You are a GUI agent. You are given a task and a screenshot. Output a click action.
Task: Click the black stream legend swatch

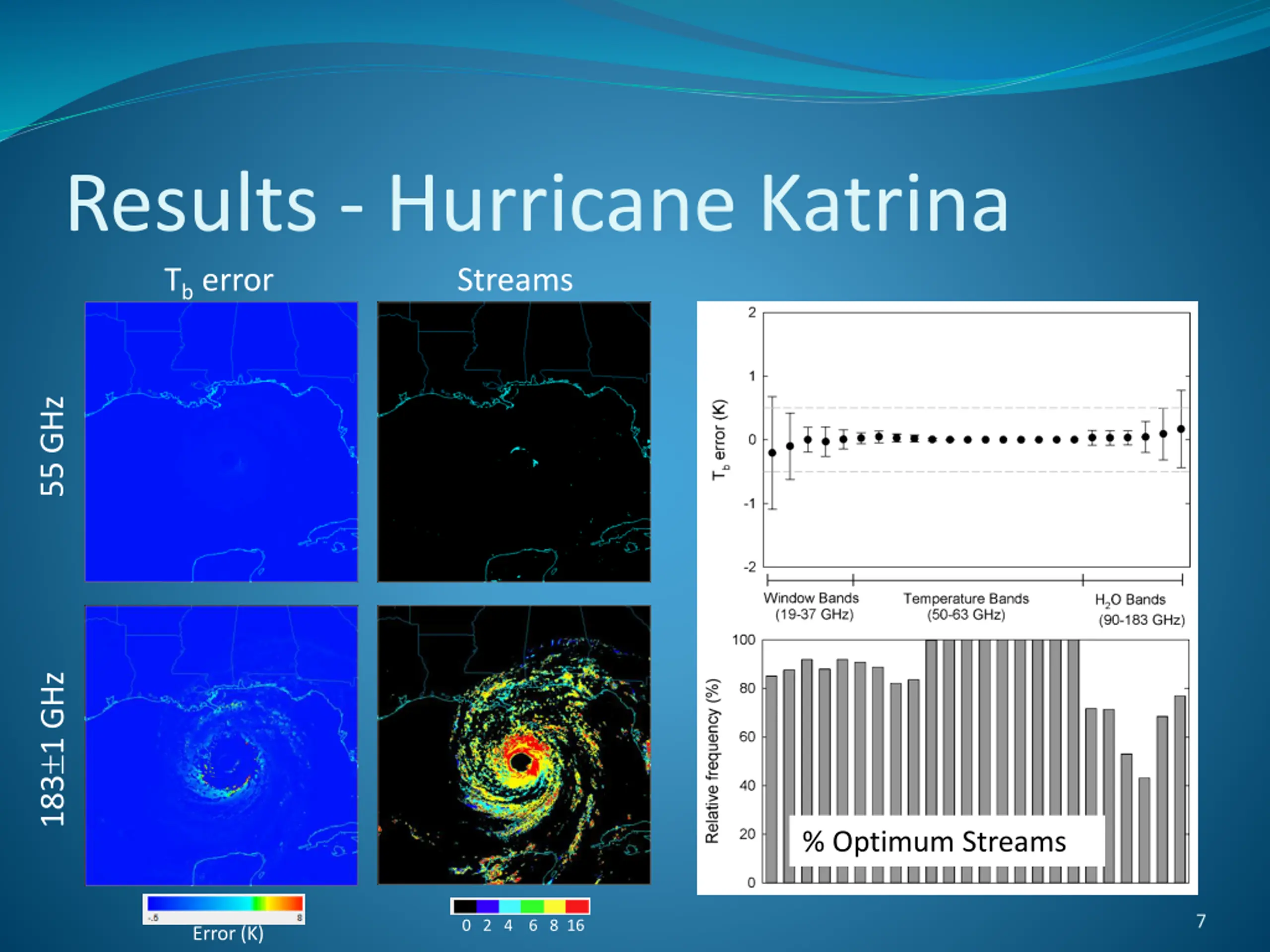coord(465,906)
